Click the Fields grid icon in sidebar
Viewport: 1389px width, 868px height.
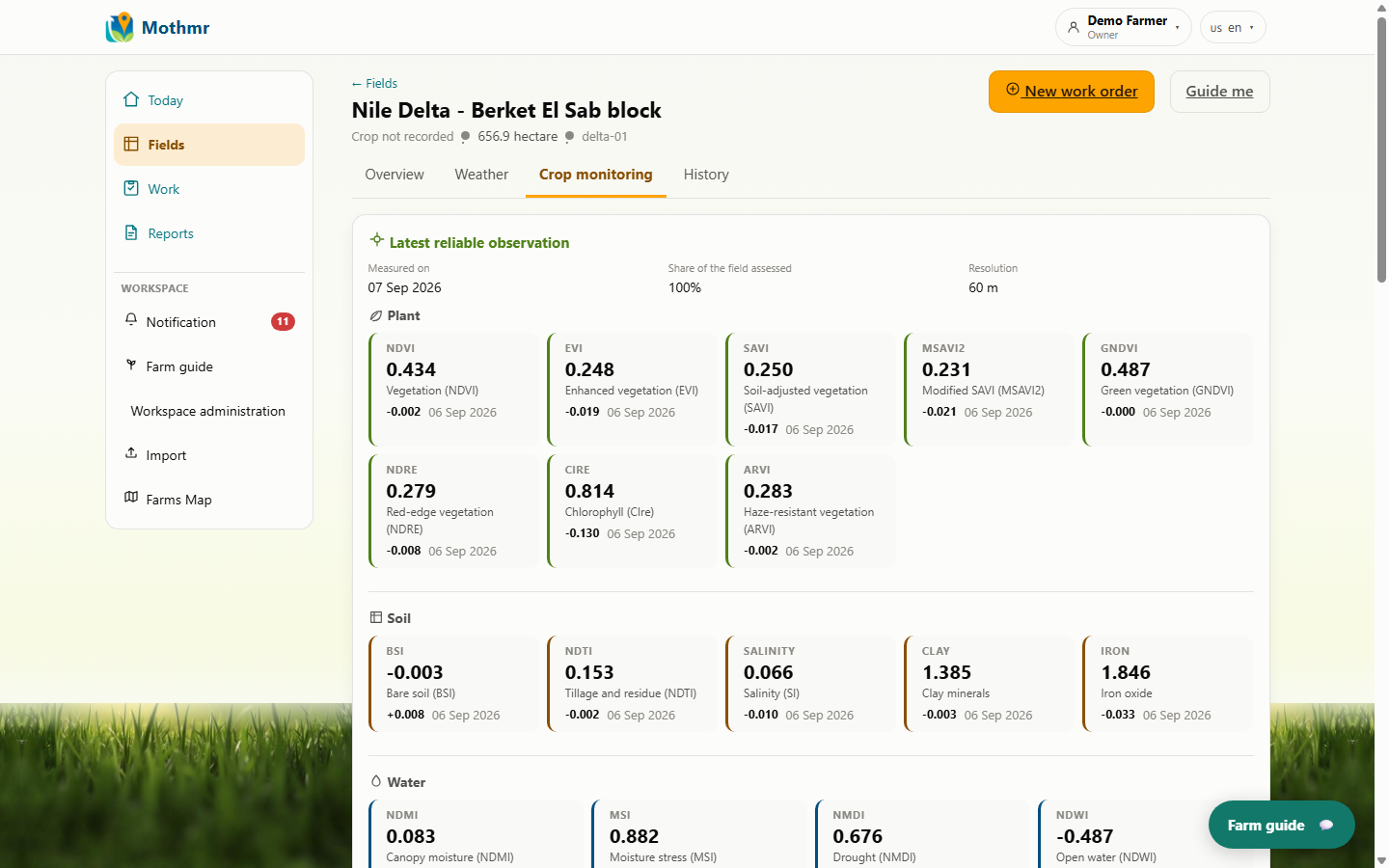131,145
